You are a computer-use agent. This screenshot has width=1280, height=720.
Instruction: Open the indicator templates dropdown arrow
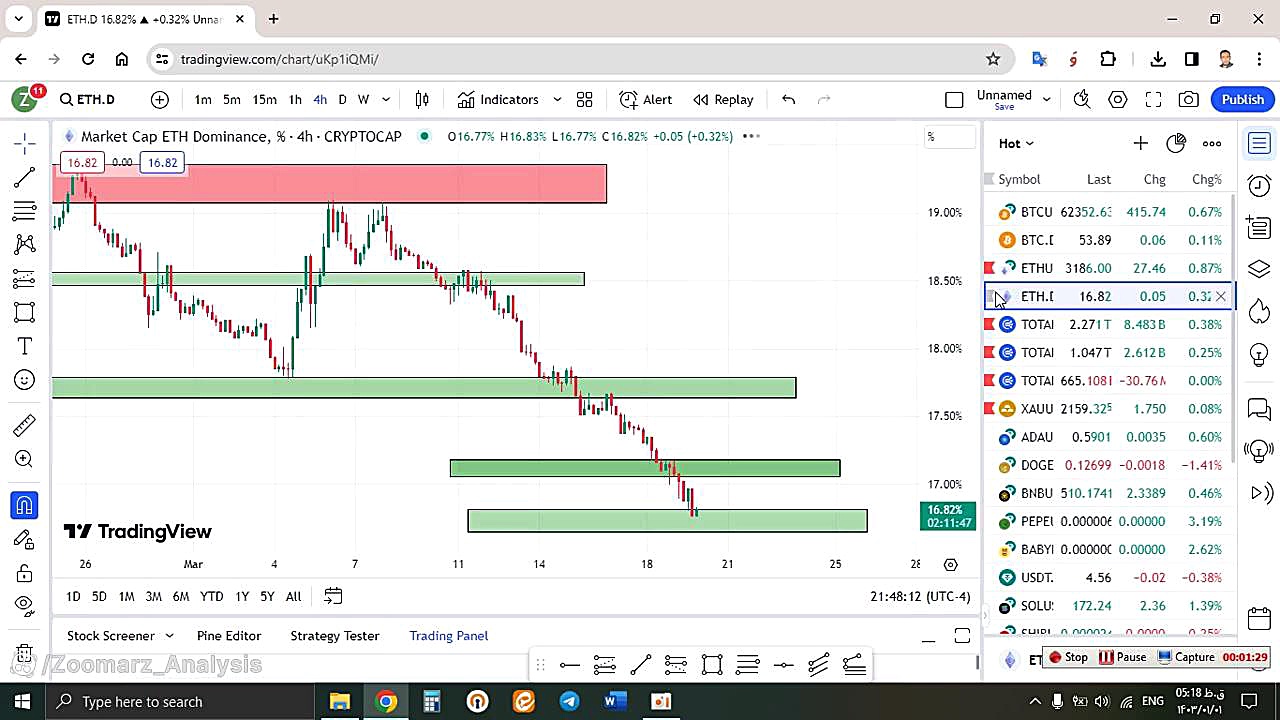pyautogui.click(x=557, y=99)
